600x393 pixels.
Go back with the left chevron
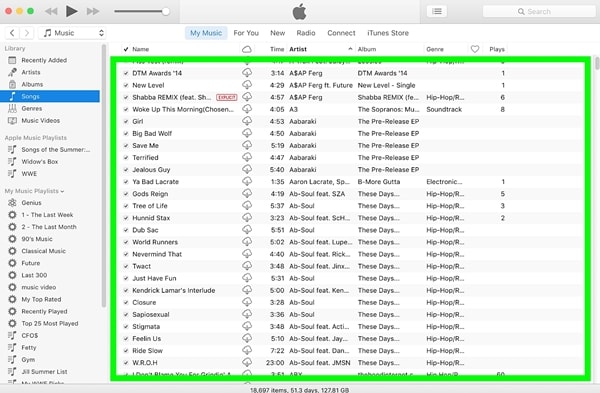[x=12, y=33]
